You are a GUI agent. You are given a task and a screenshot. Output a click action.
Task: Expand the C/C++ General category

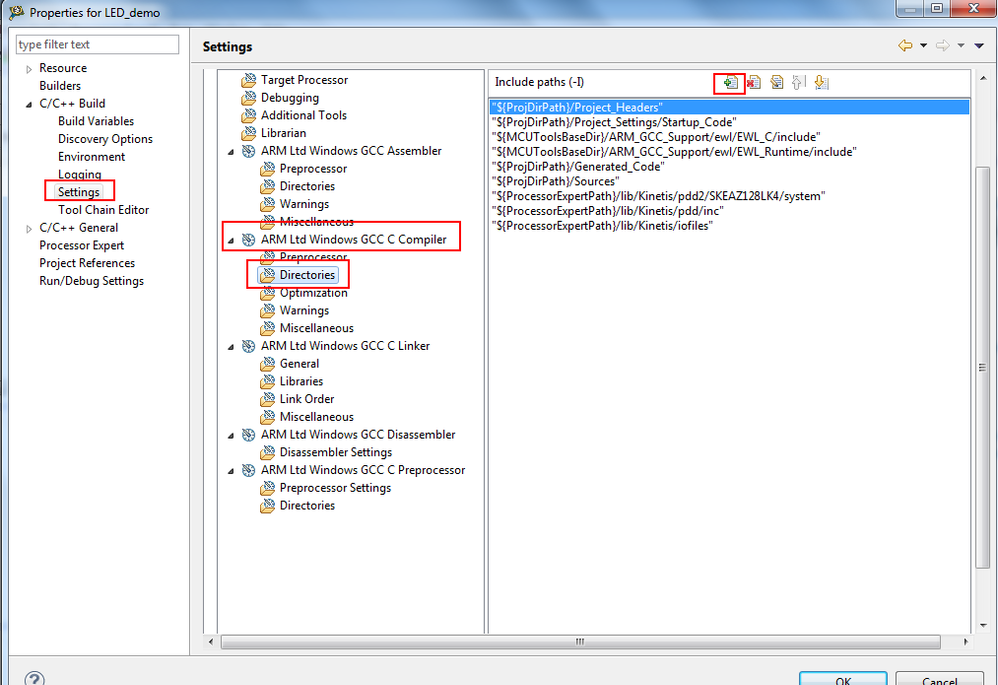(x=29, y=229)
